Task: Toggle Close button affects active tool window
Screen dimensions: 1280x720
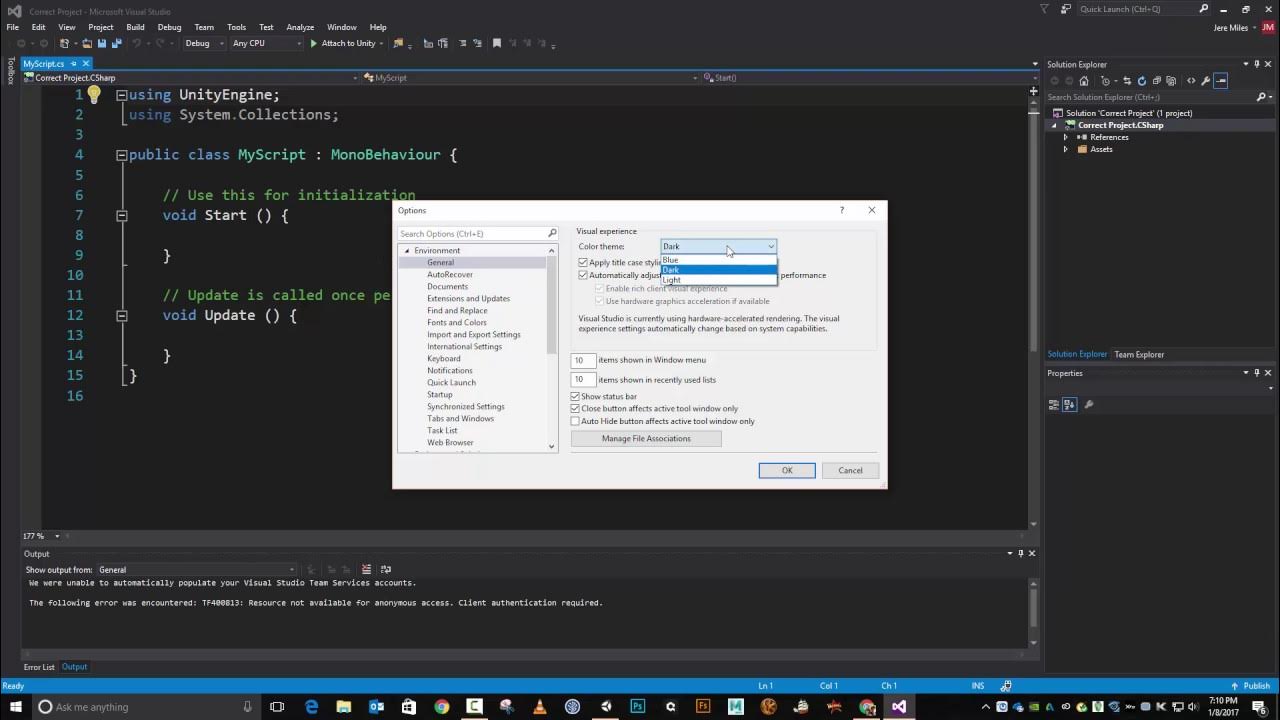Action: tap(575, 409)
